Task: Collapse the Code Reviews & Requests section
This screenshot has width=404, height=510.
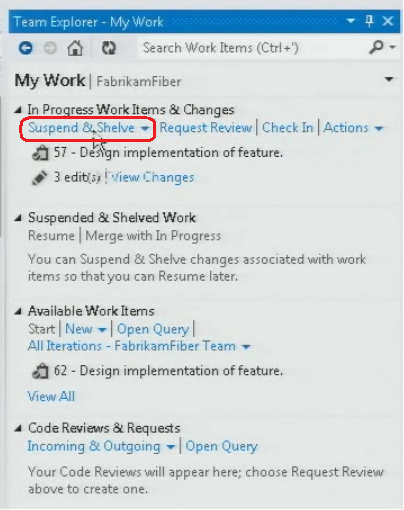Action: 18,428
